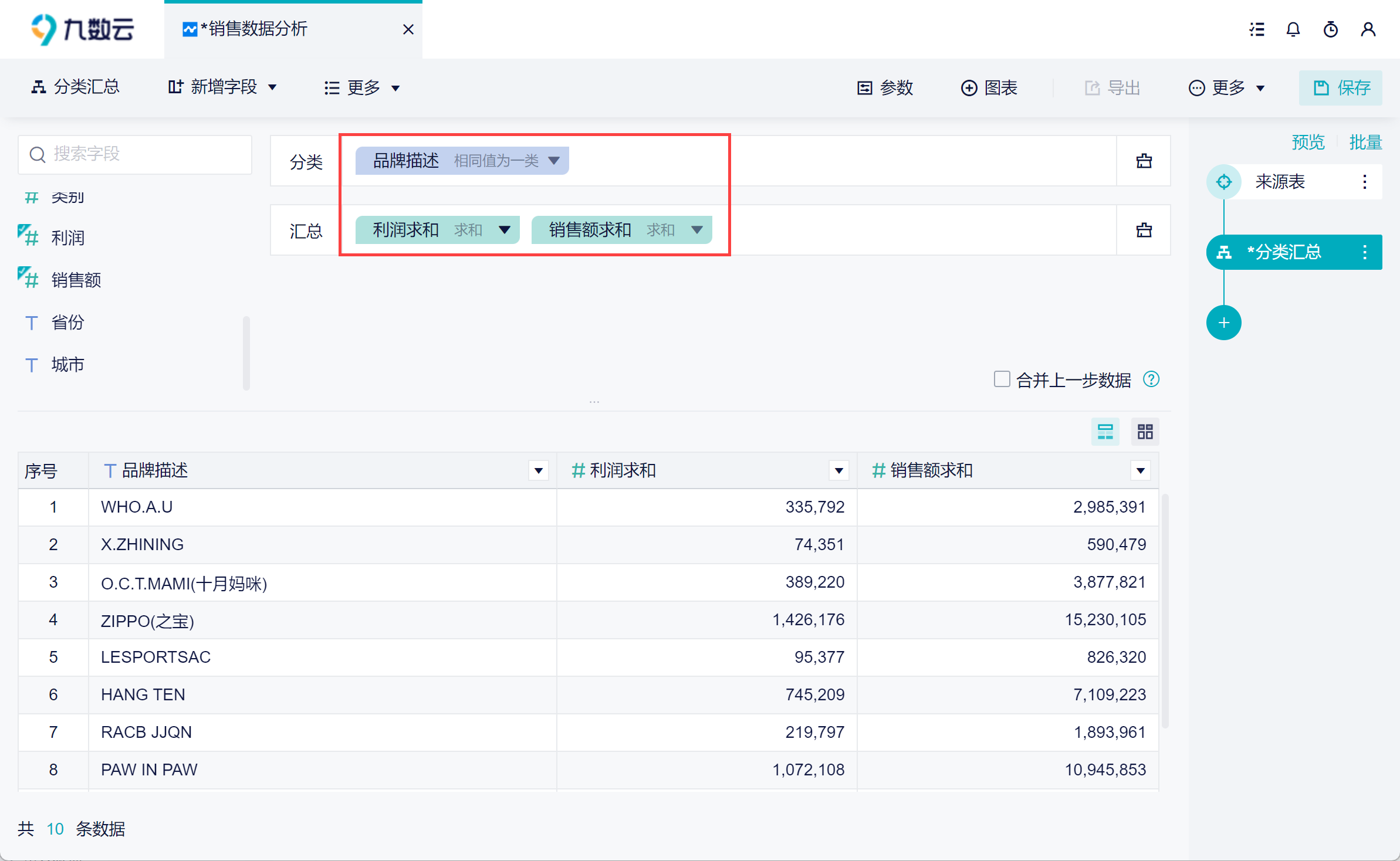Image resolution: width=1400 pixels, height=861 pixels.
Task: Clear the 分类 row fields
Action: click(1144, 161)
